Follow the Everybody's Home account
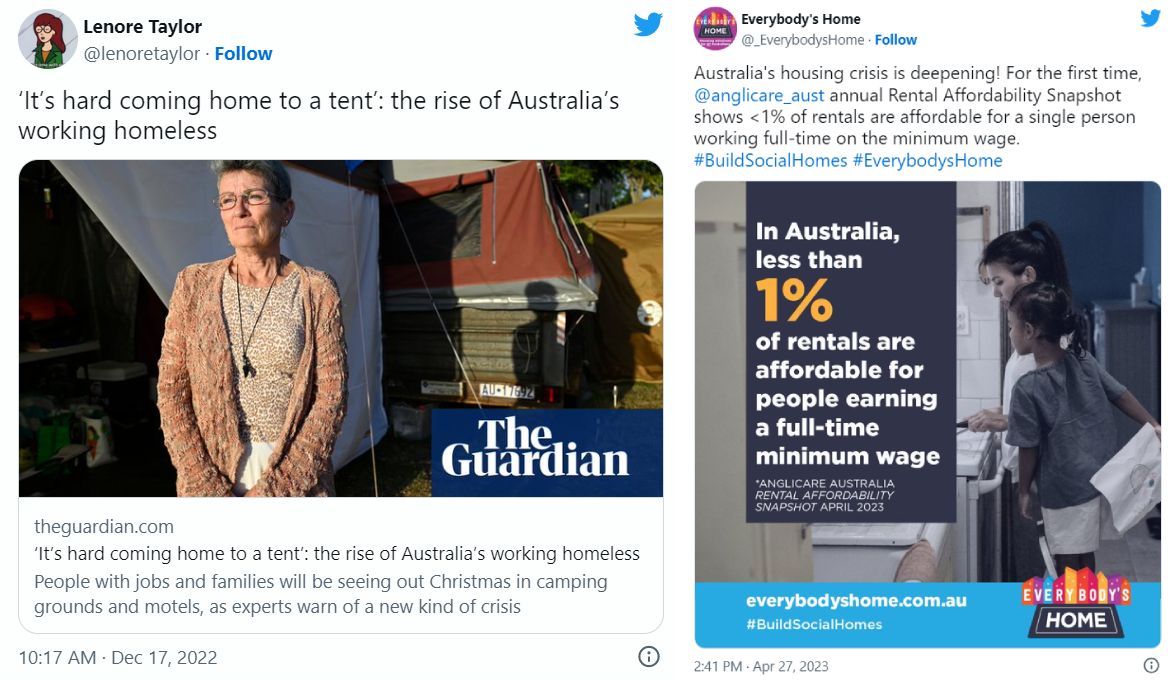The height and width of the screenshot is (686, 1176). [x=896, y=40]
